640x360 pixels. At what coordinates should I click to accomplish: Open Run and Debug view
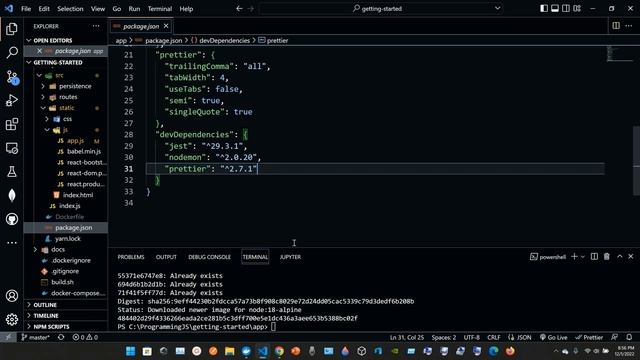pyautogui.click(x=12, y=100)
